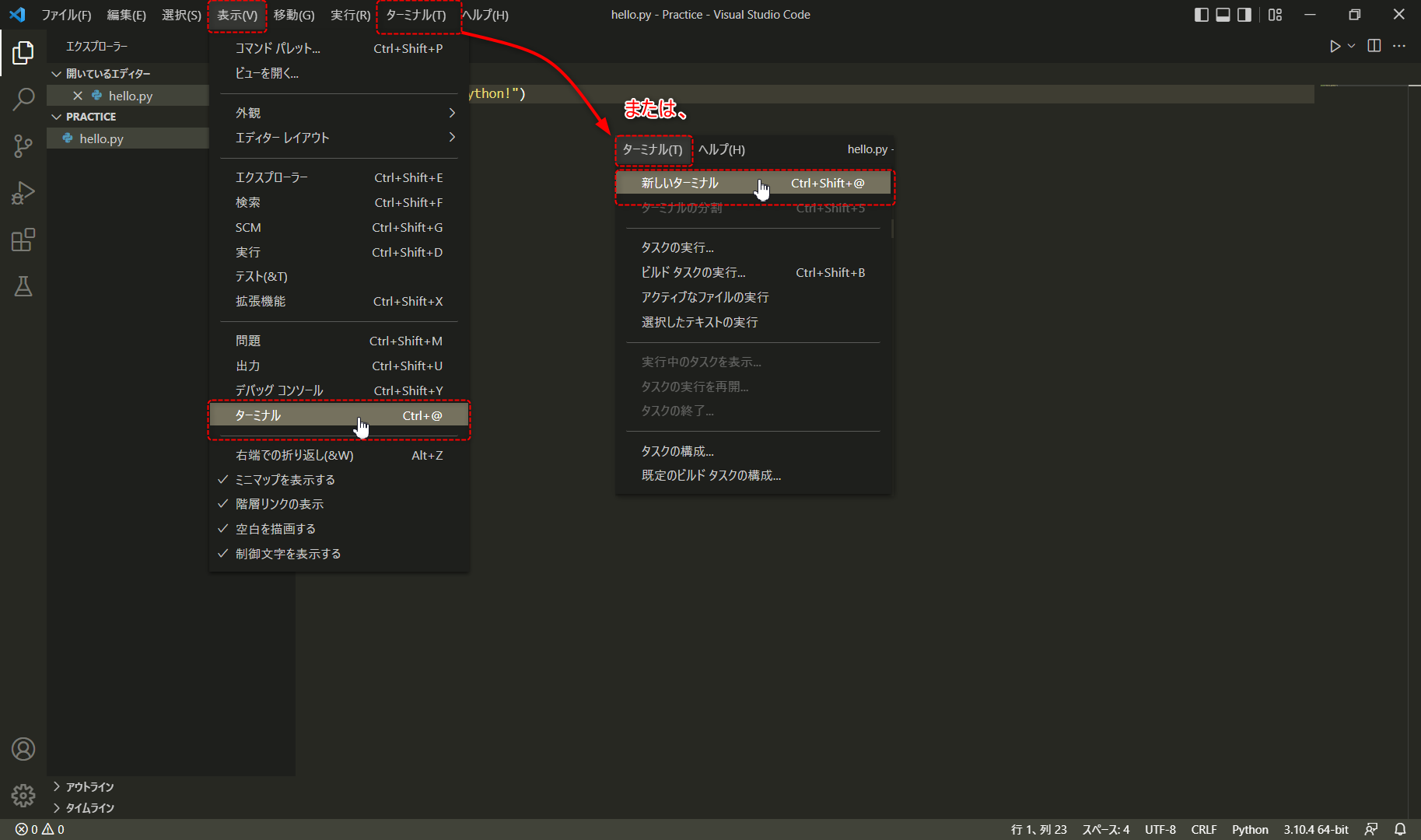The height and width of the screenshot is (840, 1421).
Task: Select 検索 in the 表示 menu
Action: (x=339, y=202)
